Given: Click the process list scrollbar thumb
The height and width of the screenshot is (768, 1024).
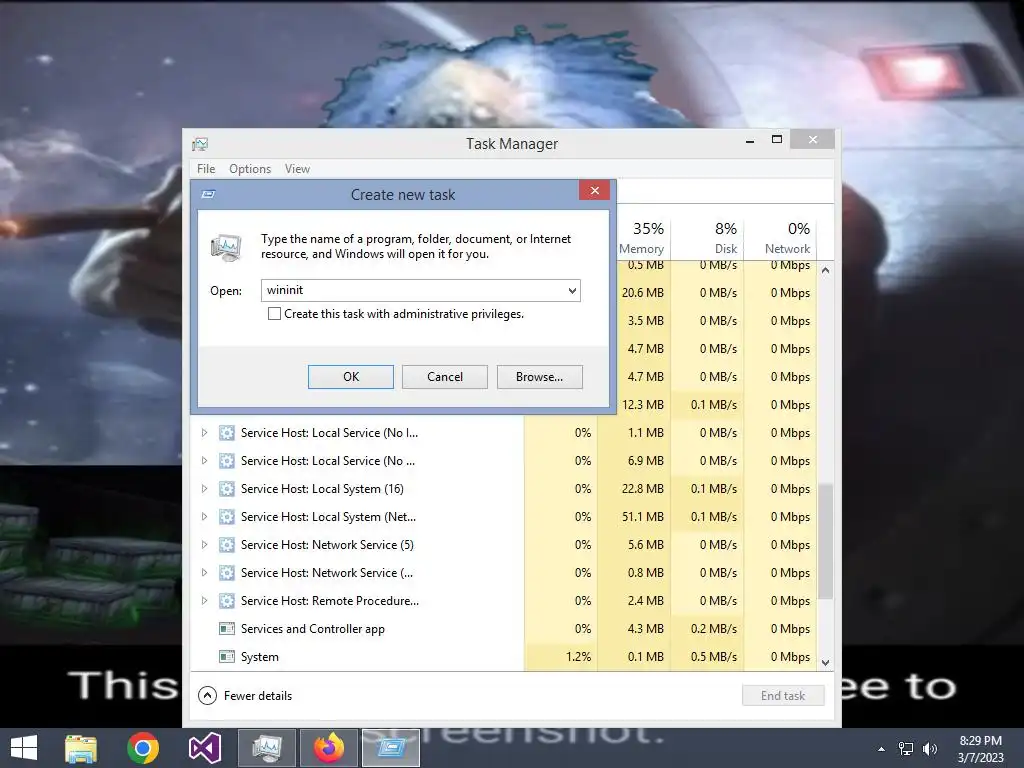Looking at the screenshot, I should click(825, 541).
